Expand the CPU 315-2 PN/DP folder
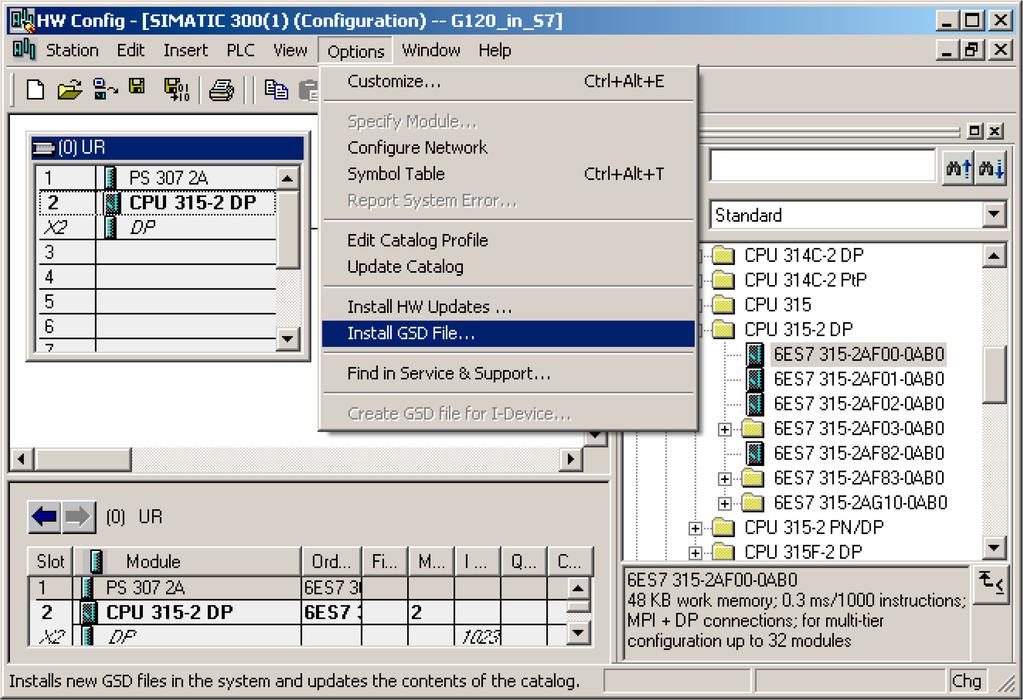The height and width of the screenshot is (700, 1023). [x=695, y=528]
